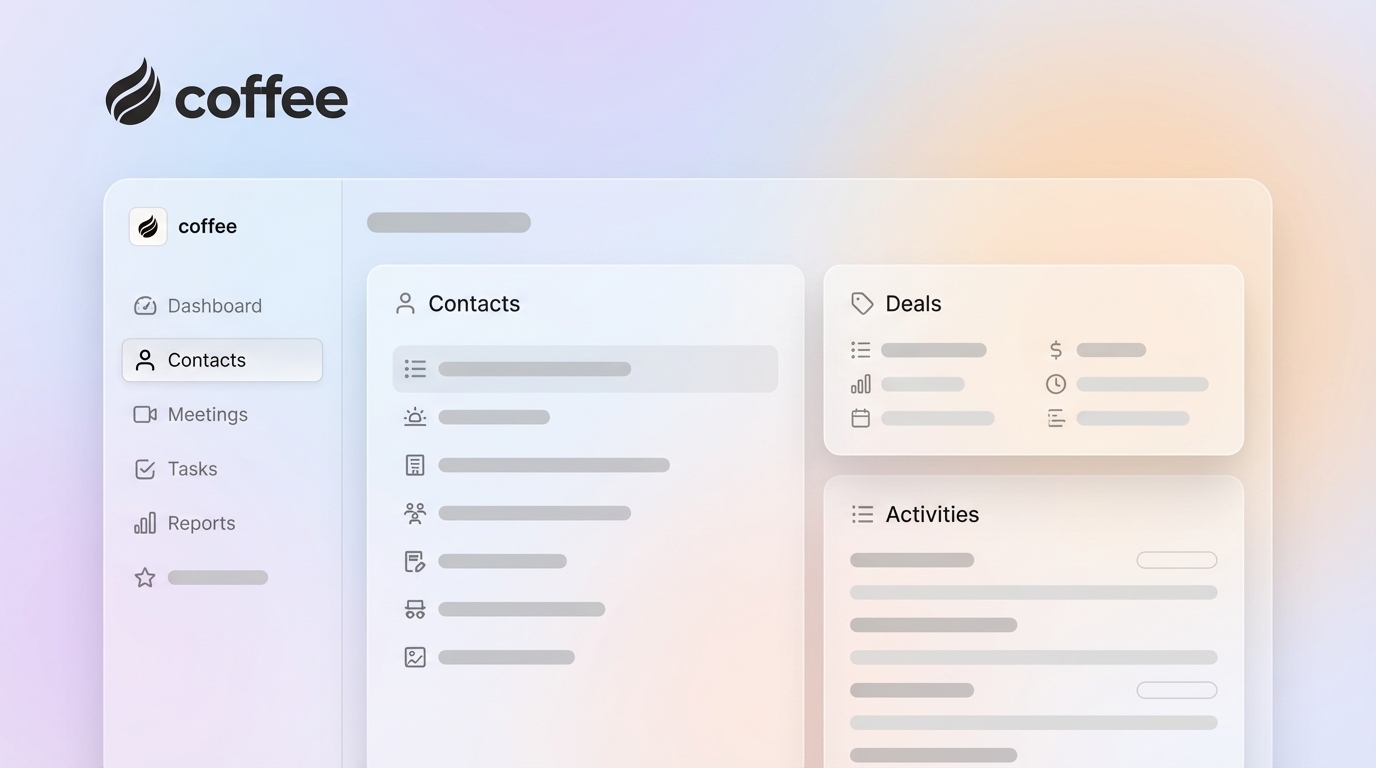Switch to the Contacts section in sidebar
Image resolution: width=1376 pixels, height=768 pixels.
coord(206,360)
